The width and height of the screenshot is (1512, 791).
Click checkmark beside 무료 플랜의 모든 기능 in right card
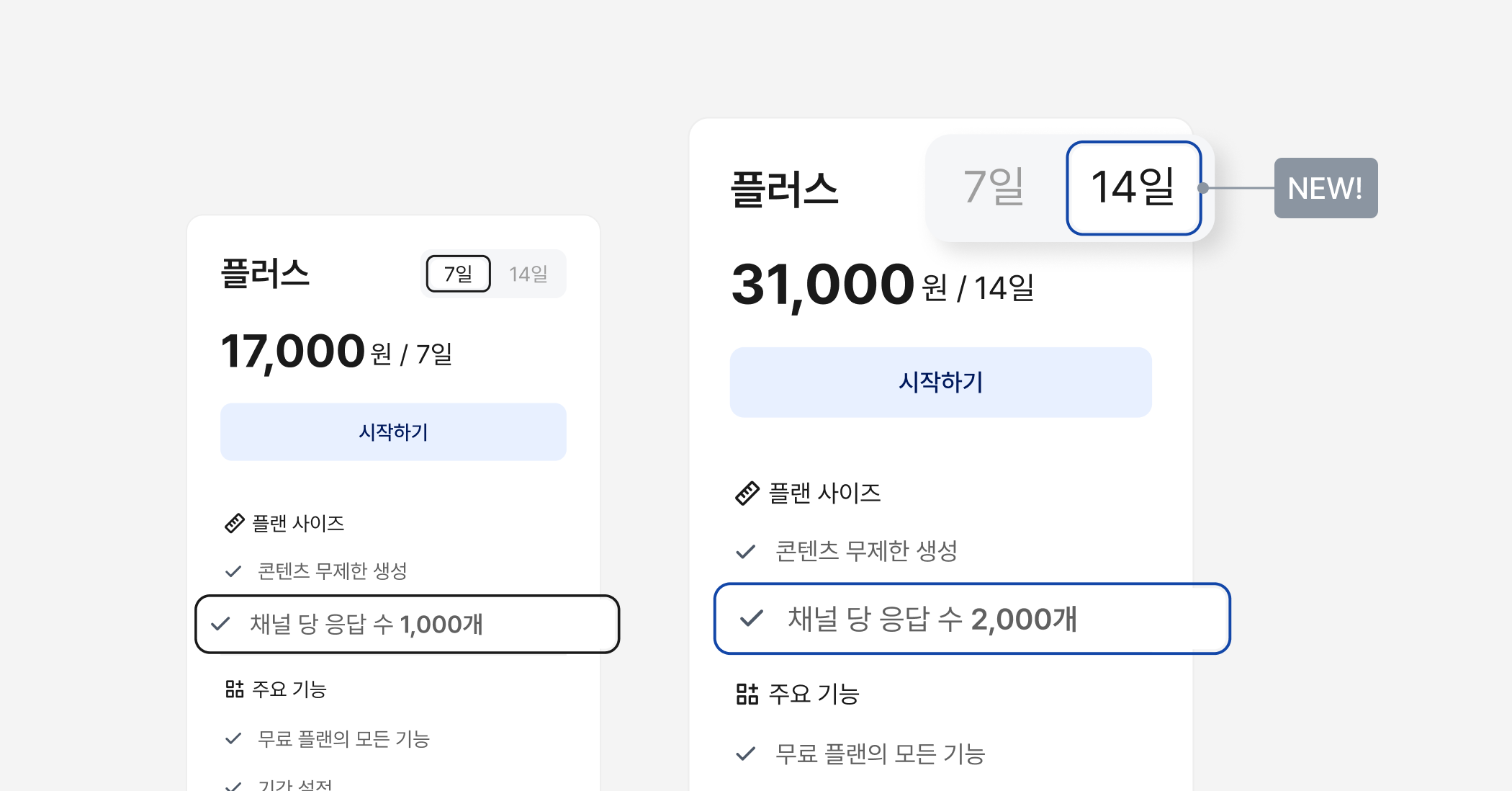[745, 754]
